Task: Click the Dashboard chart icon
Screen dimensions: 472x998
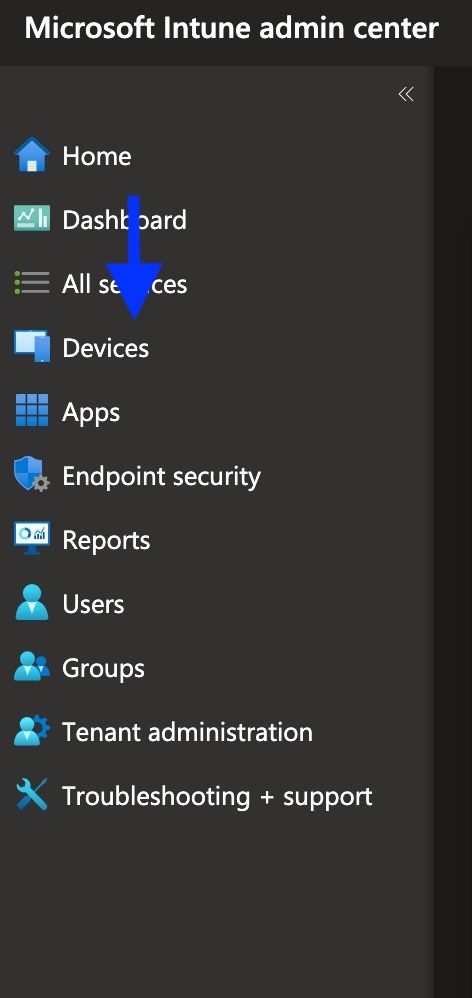Action: pyautogui.click(x=32, y=219)
